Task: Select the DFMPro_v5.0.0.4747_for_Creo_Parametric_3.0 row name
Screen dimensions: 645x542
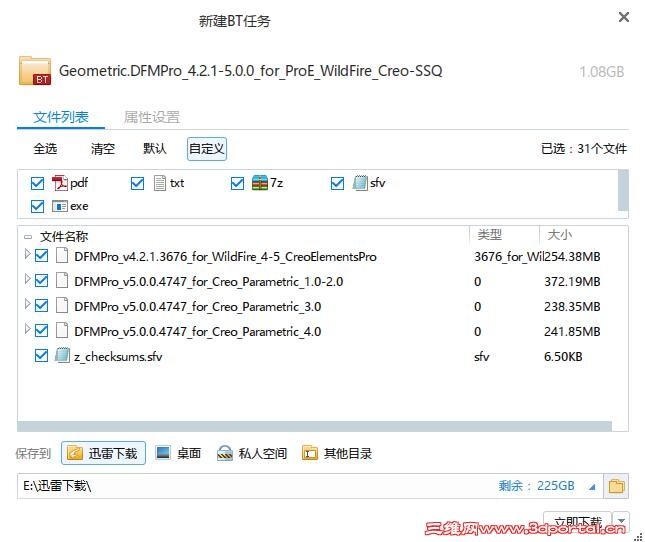Action: coord(197,306)
